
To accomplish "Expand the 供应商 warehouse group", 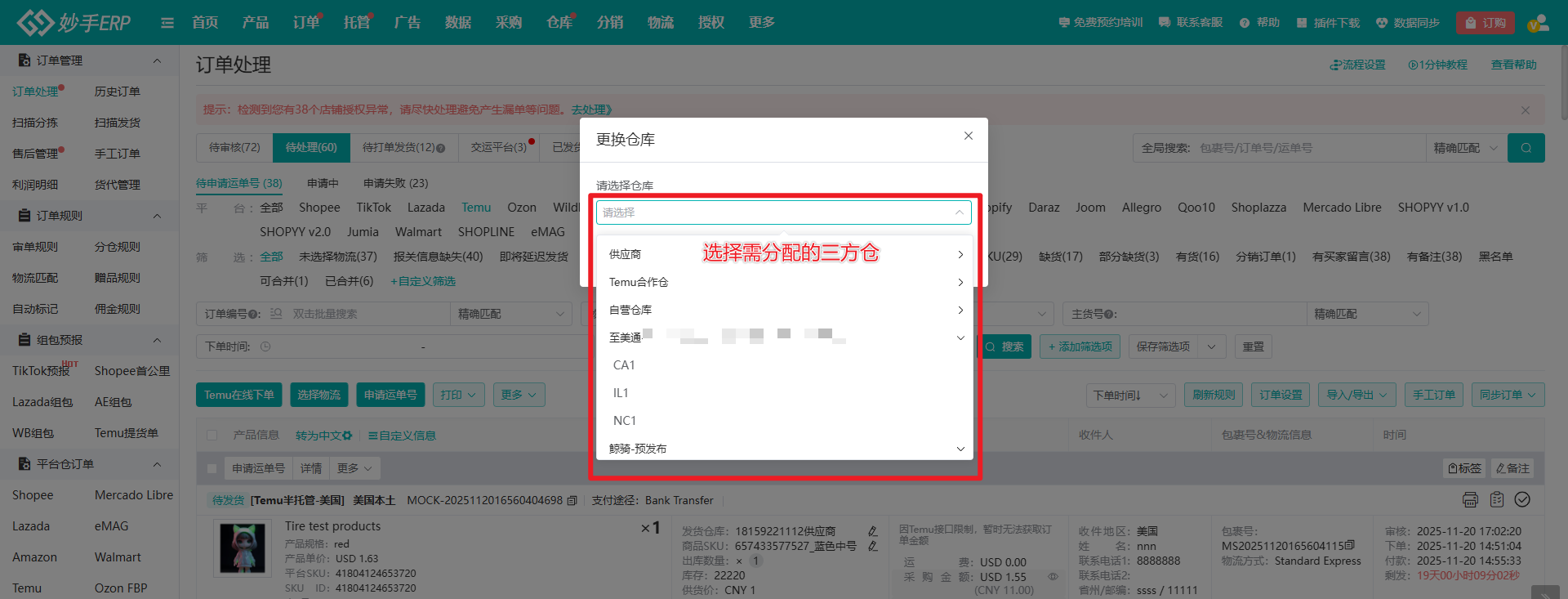I will (x=784, y=254).
